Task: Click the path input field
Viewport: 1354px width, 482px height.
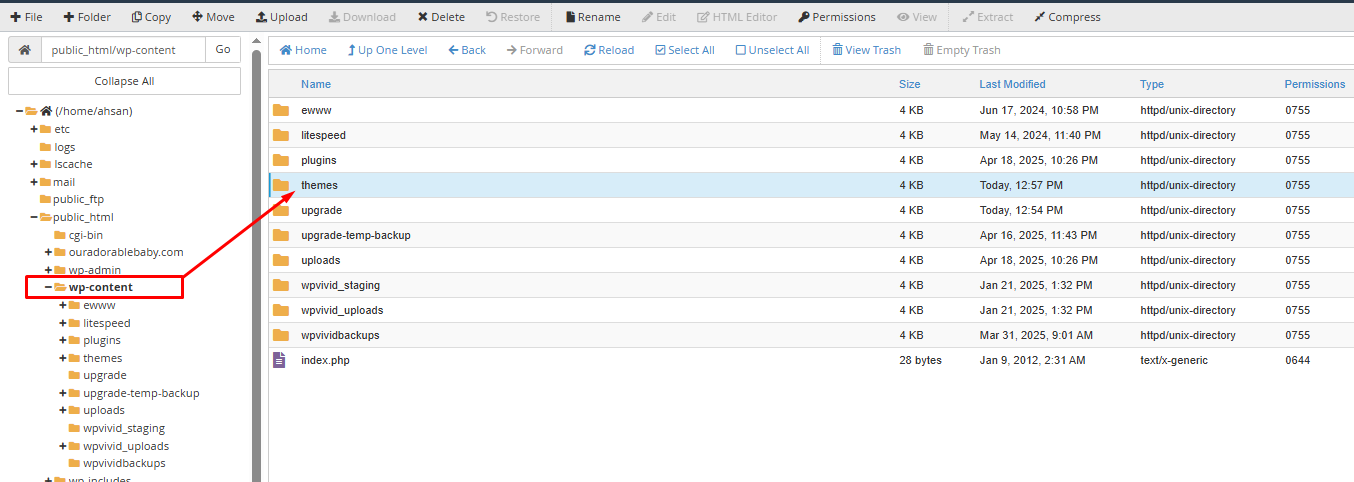Action: click(123, 50)
